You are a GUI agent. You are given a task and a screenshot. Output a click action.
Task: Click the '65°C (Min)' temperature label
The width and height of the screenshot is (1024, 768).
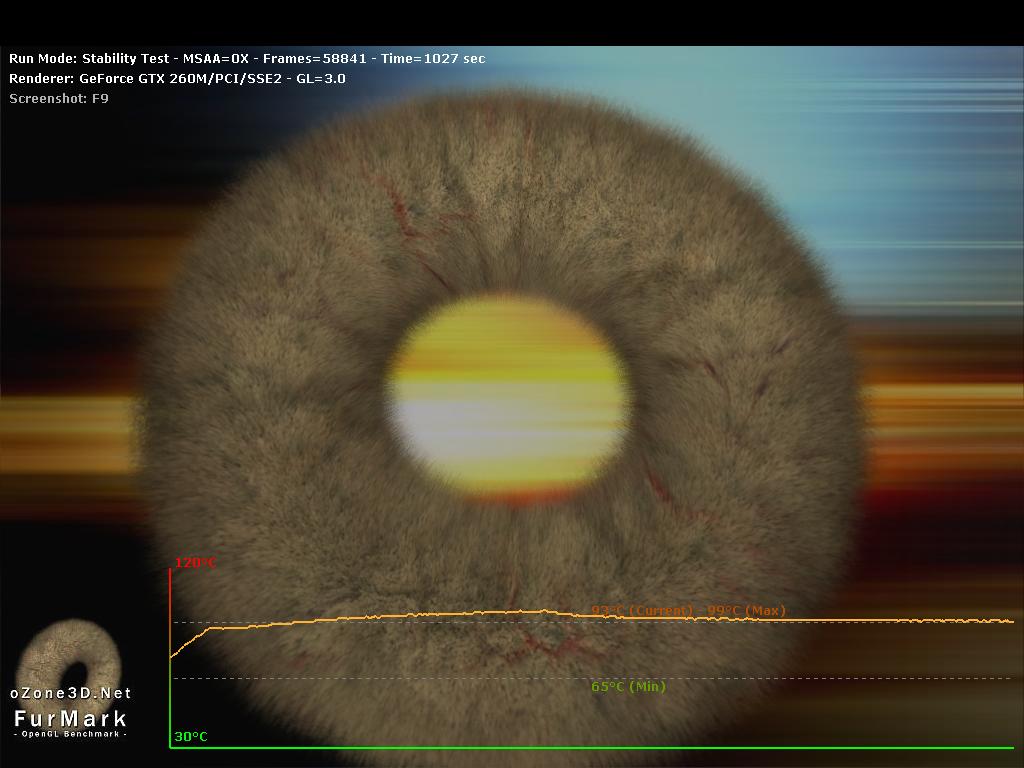628,686
